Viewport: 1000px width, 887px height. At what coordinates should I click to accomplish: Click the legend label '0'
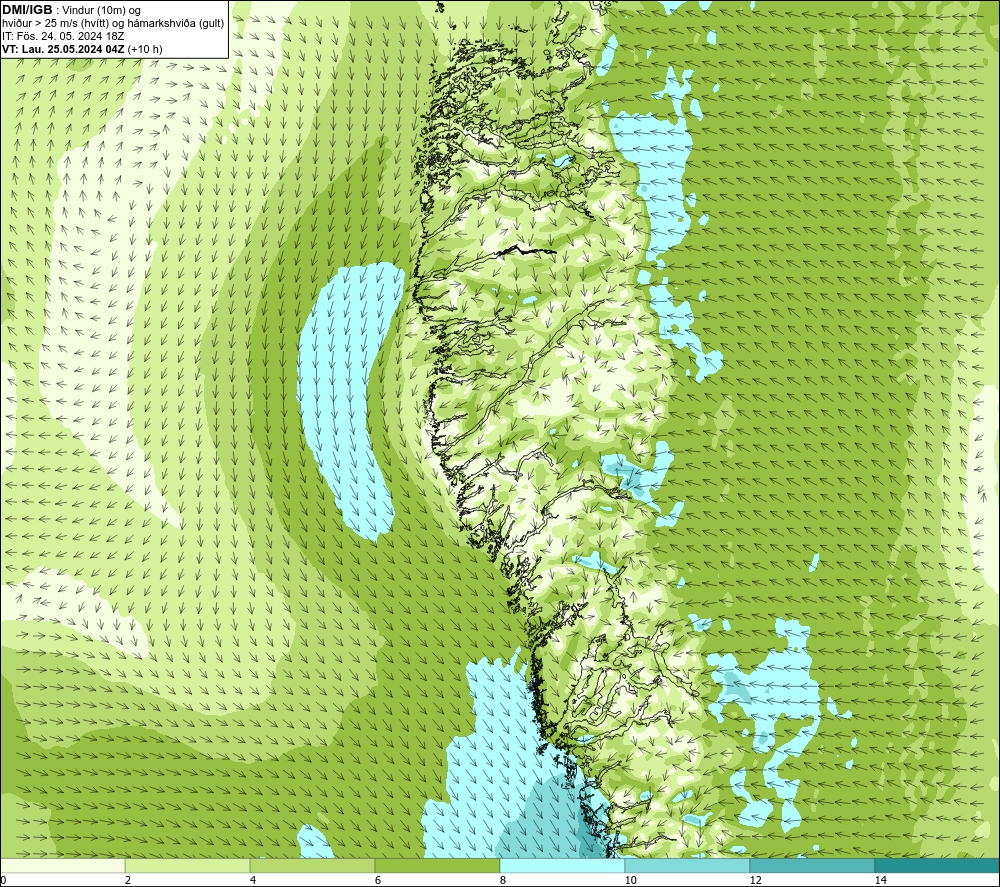coord(3,880)
